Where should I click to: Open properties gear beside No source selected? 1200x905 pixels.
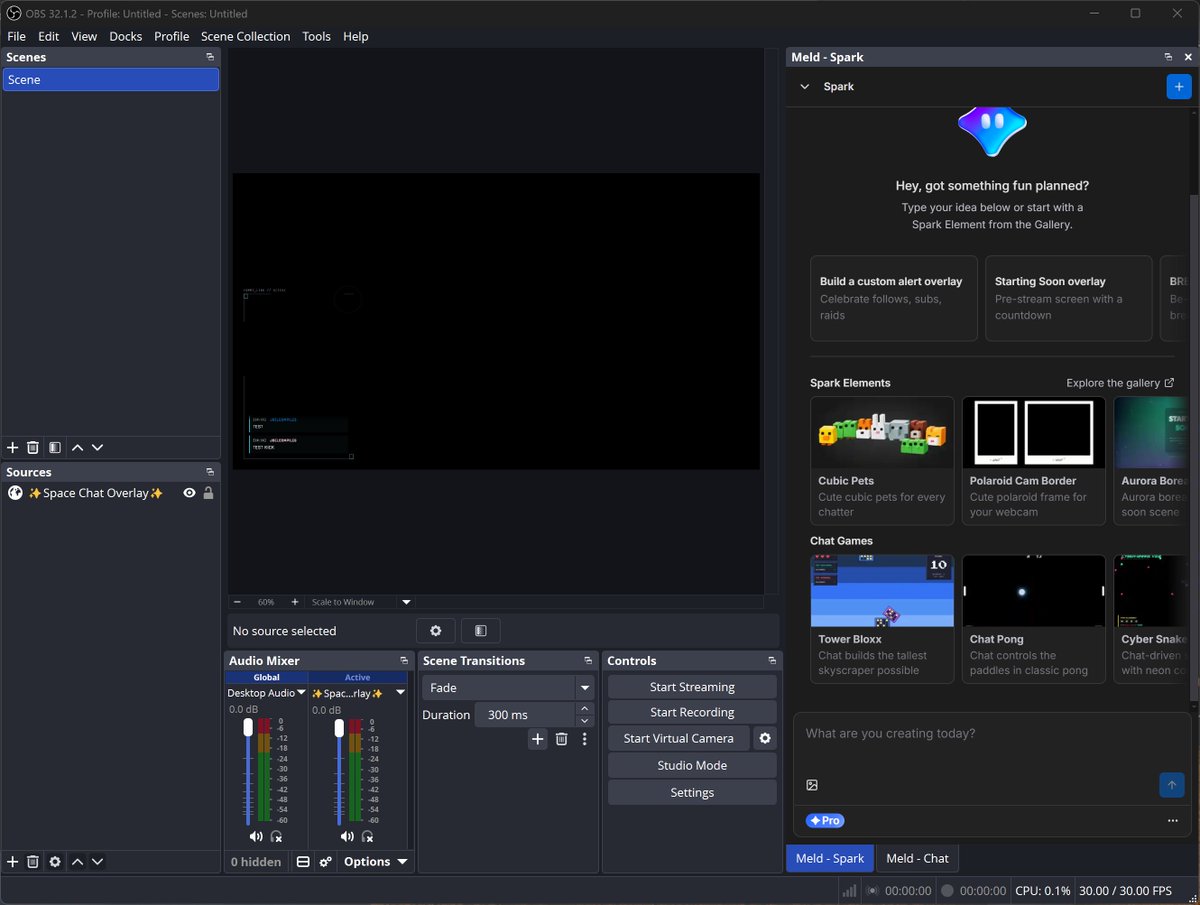click(436, 631)
